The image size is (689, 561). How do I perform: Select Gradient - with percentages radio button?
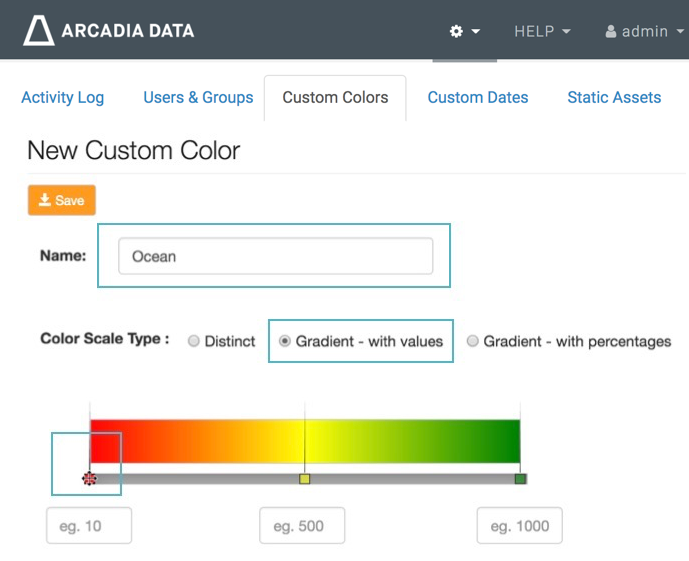(473, 341)
